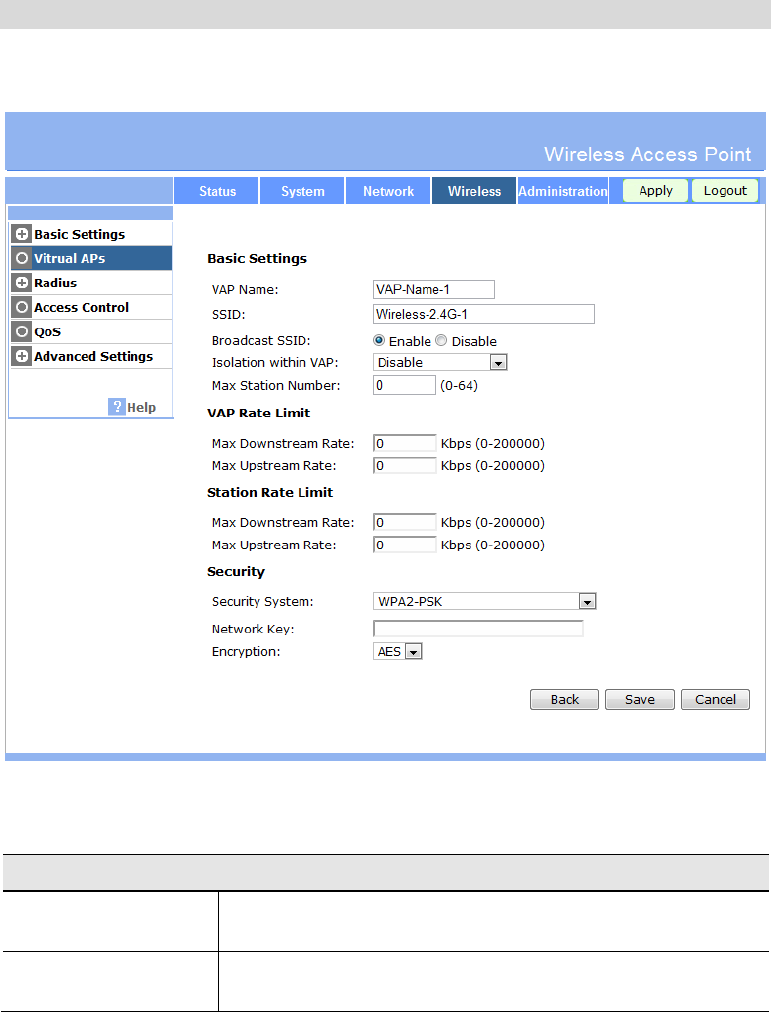Click the circle icon beside Access Control

(x=22, y=307)
